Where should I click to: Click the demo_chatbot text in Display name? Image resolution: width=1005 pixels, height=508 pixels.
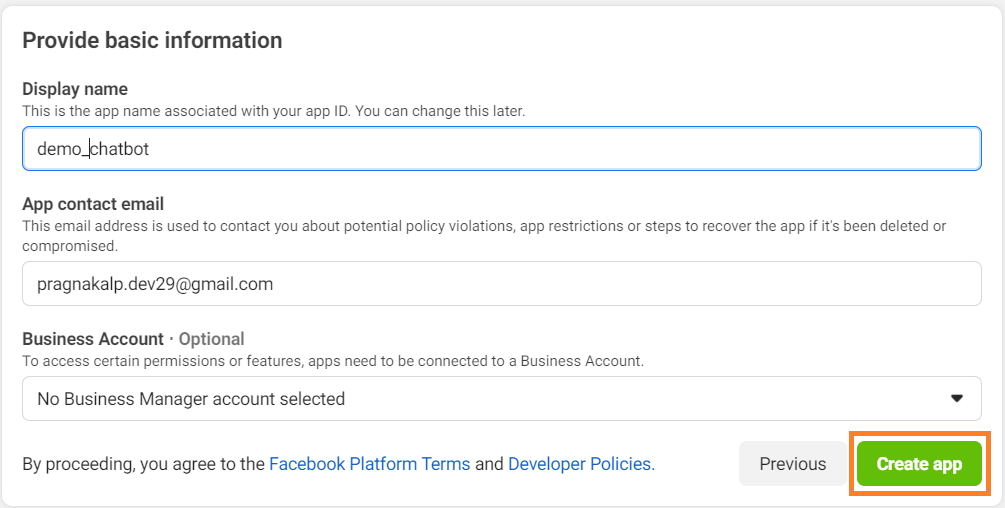(x=93, y=149)
